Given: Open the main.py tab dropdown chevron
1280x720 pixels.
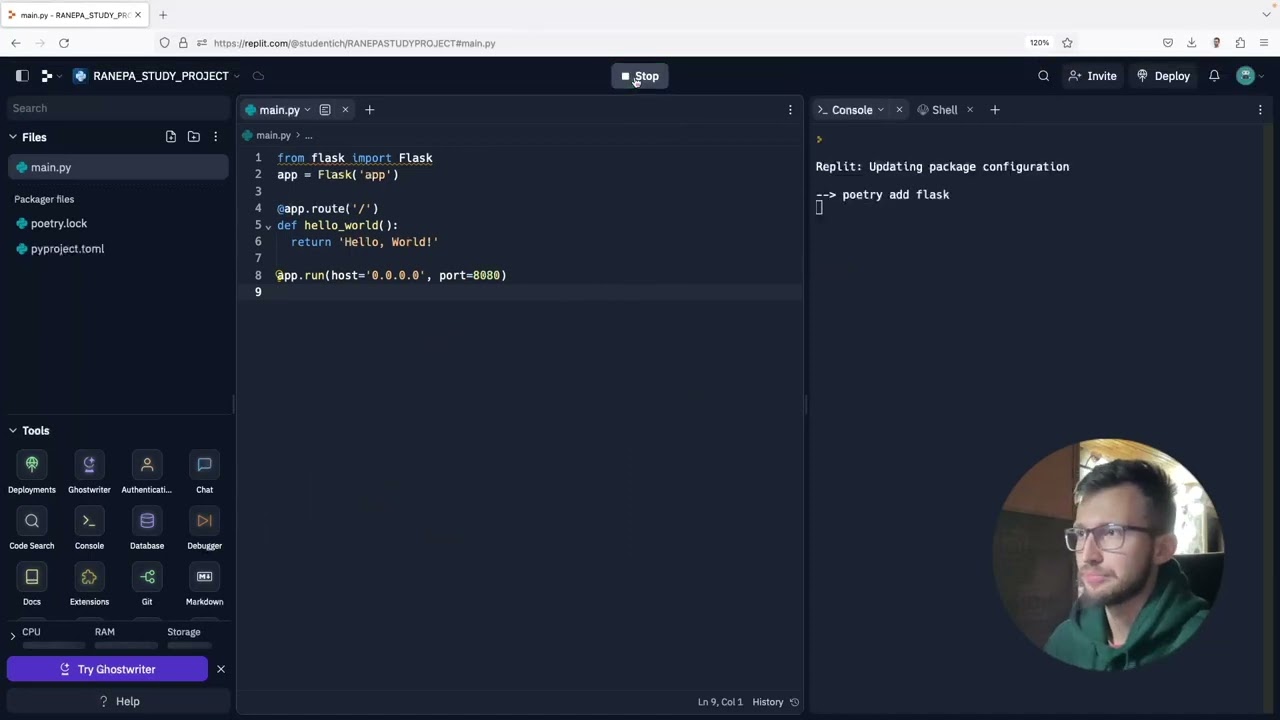Looking at the screenshot, I should tap(307, 110).
